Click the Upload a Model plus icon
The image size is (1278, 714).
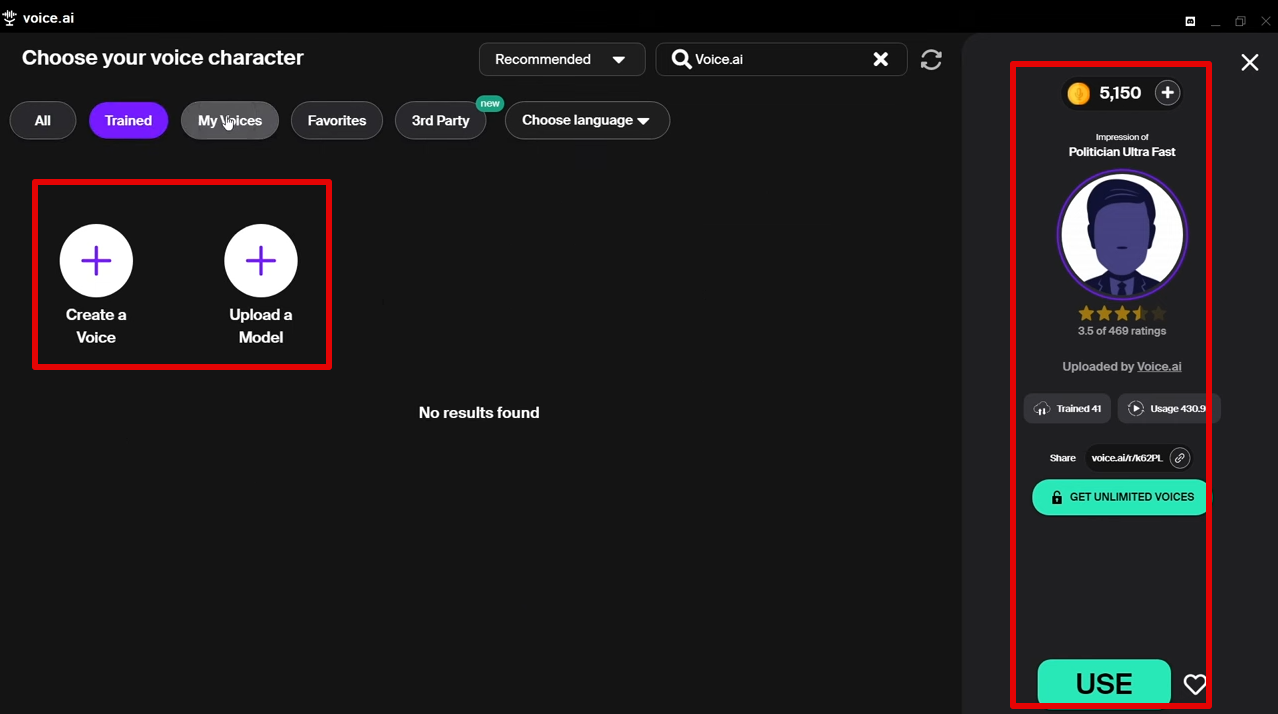tap(260, 260)
